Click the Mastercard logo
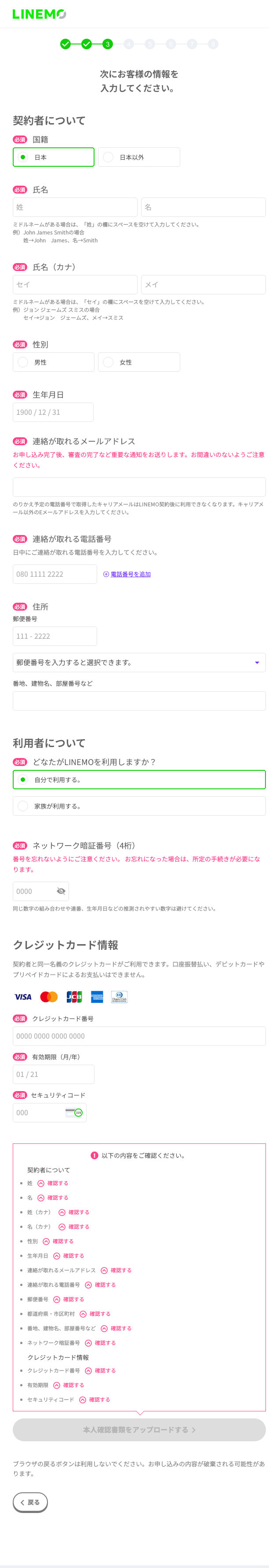Image resolution: width=269 pixels, height=1568 pixels. [49, 996]
